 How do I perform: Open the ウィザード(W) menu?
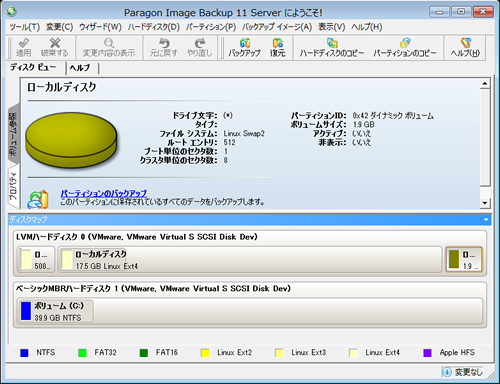point(100,27)
